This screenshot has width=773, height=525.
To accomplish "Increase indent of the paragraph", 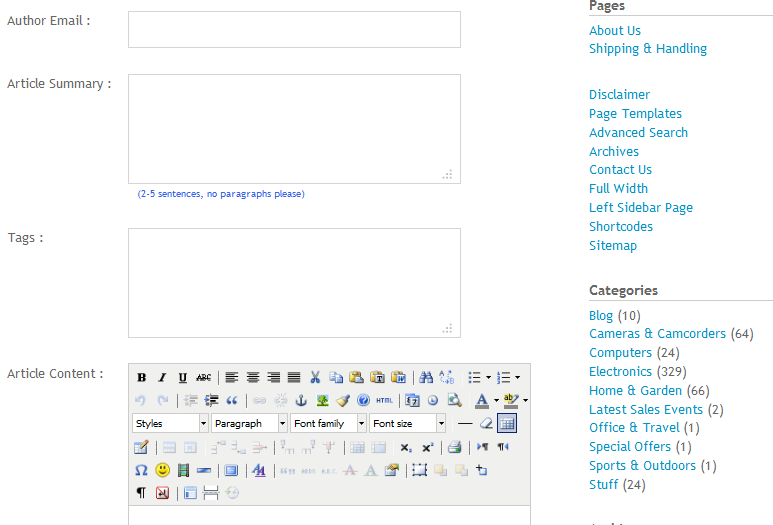I will (211, 400).
